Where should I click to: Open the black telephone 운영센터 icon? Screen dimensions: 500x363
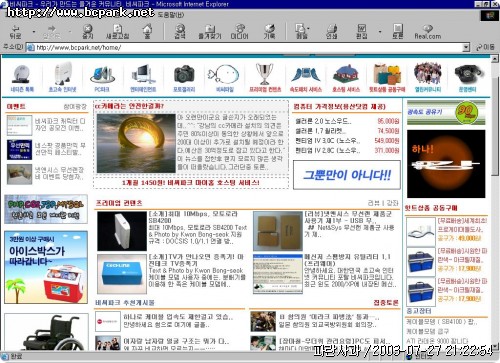(468, 78)
